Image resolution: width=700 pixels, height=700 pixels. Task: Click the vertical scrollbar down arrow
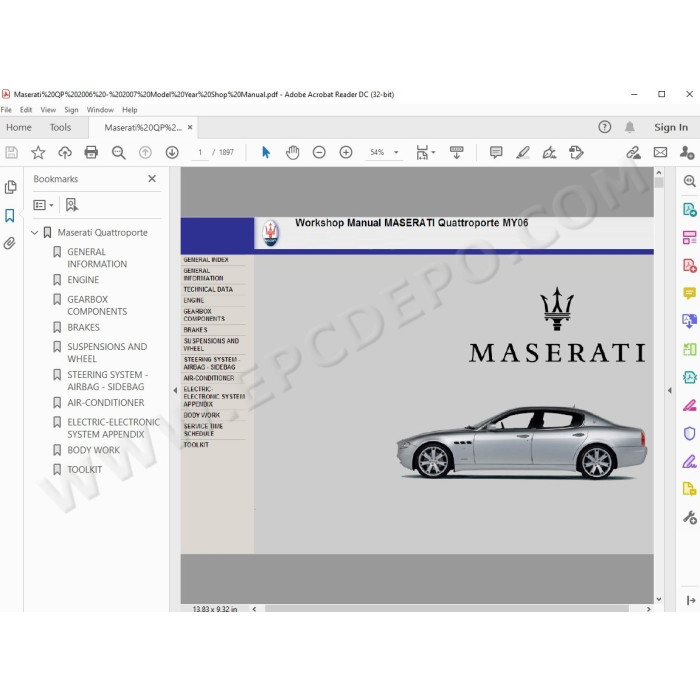[x=659, y=599]
